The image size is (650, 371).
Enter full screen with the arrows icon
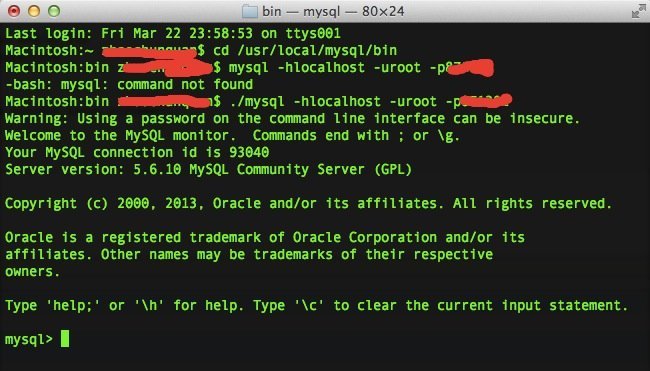tap(638, 11)
